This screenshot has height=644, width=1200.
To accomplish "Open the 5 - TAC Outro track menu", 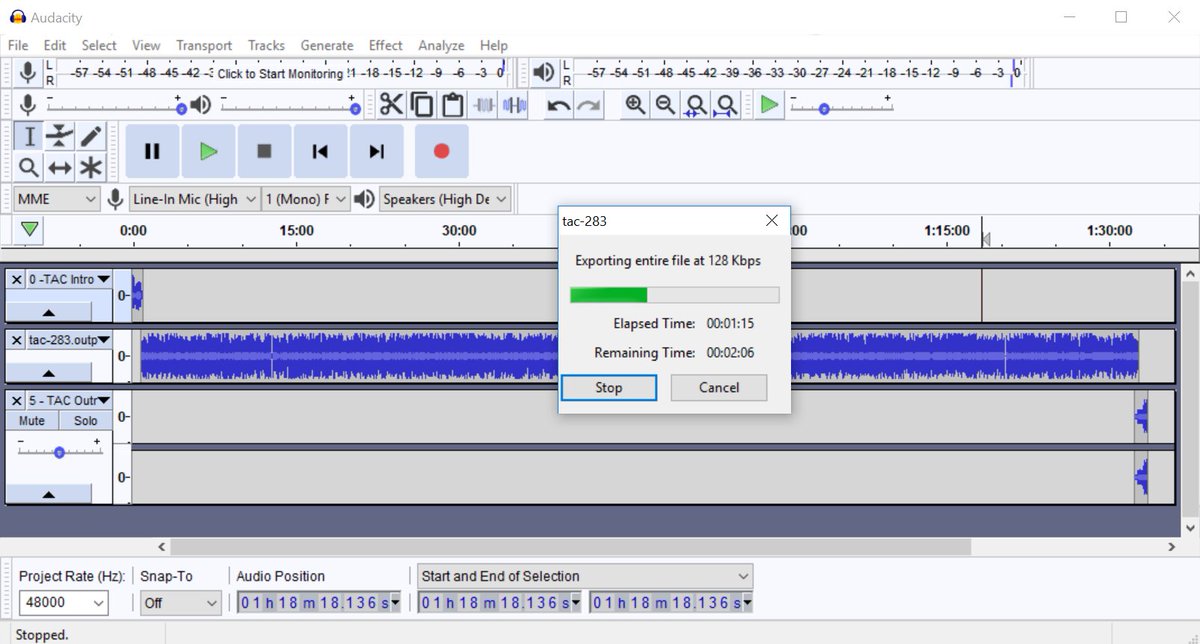I will pos(69,400).
